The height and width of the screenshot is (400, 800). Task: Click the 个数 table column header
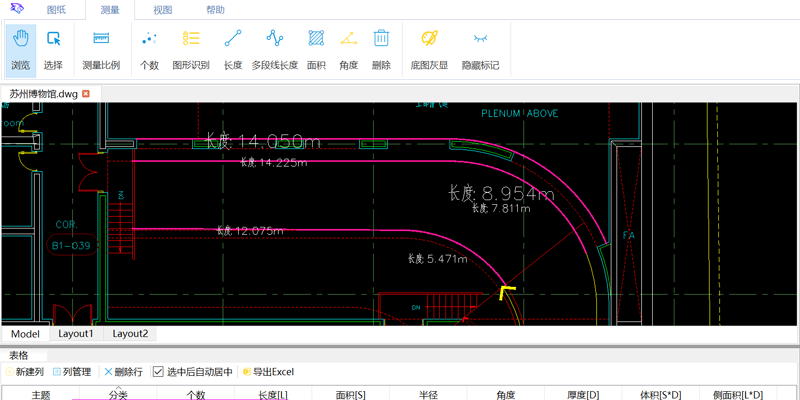click(x=196, y=394)
